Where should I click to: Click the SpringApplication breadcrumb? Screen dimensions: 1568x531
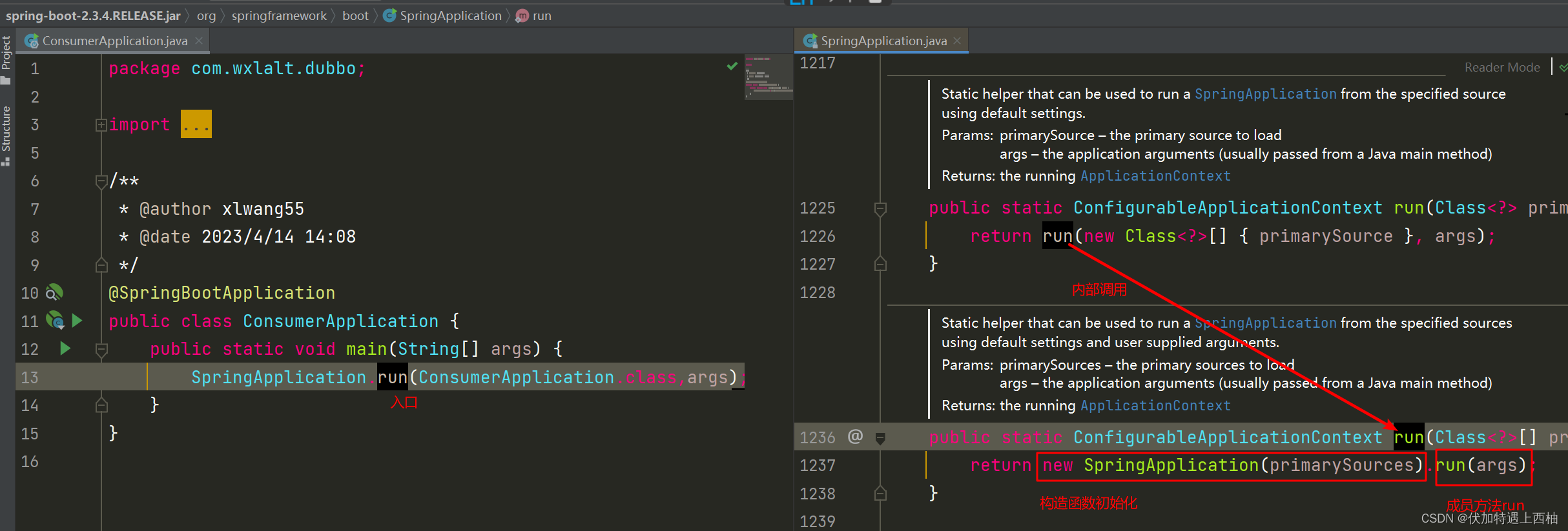(443, 15)
